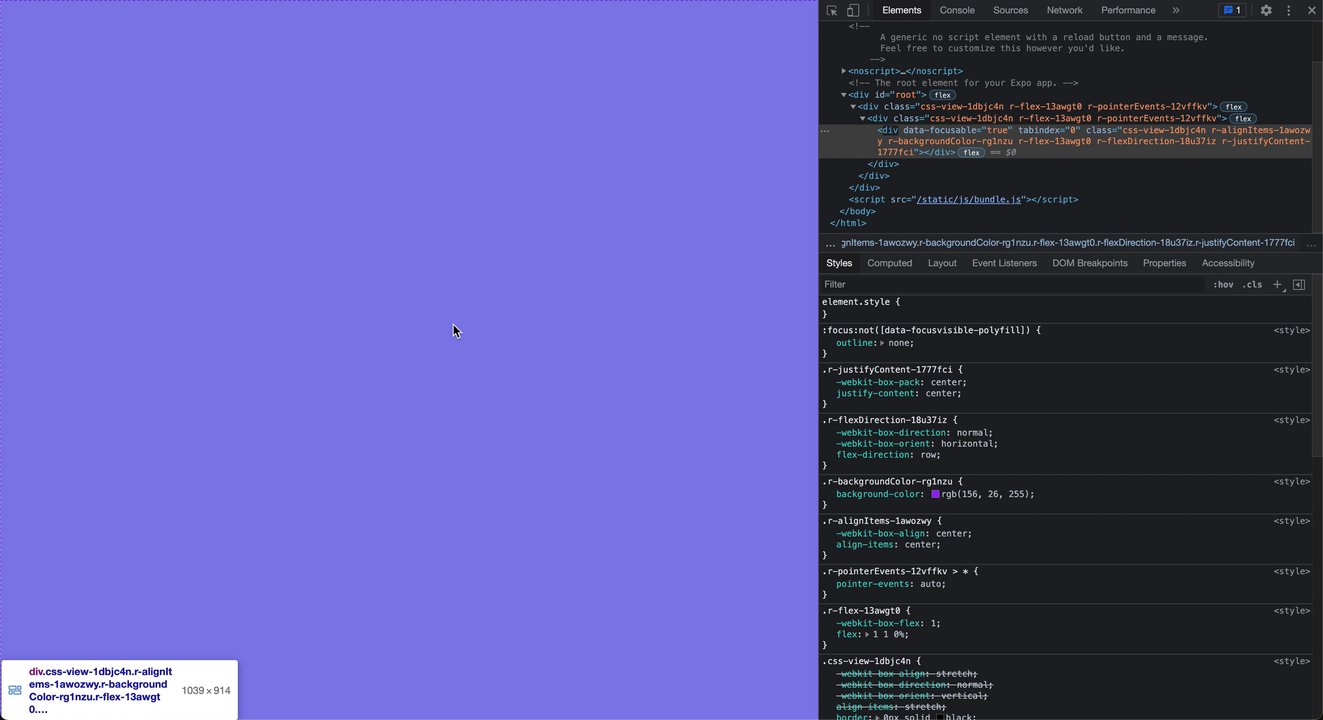Image resolution: width=1323 pixels, height=720 pixels.
Task: Toggle flex badge on second nested css-view div
Action: [x=1243, y=119]
